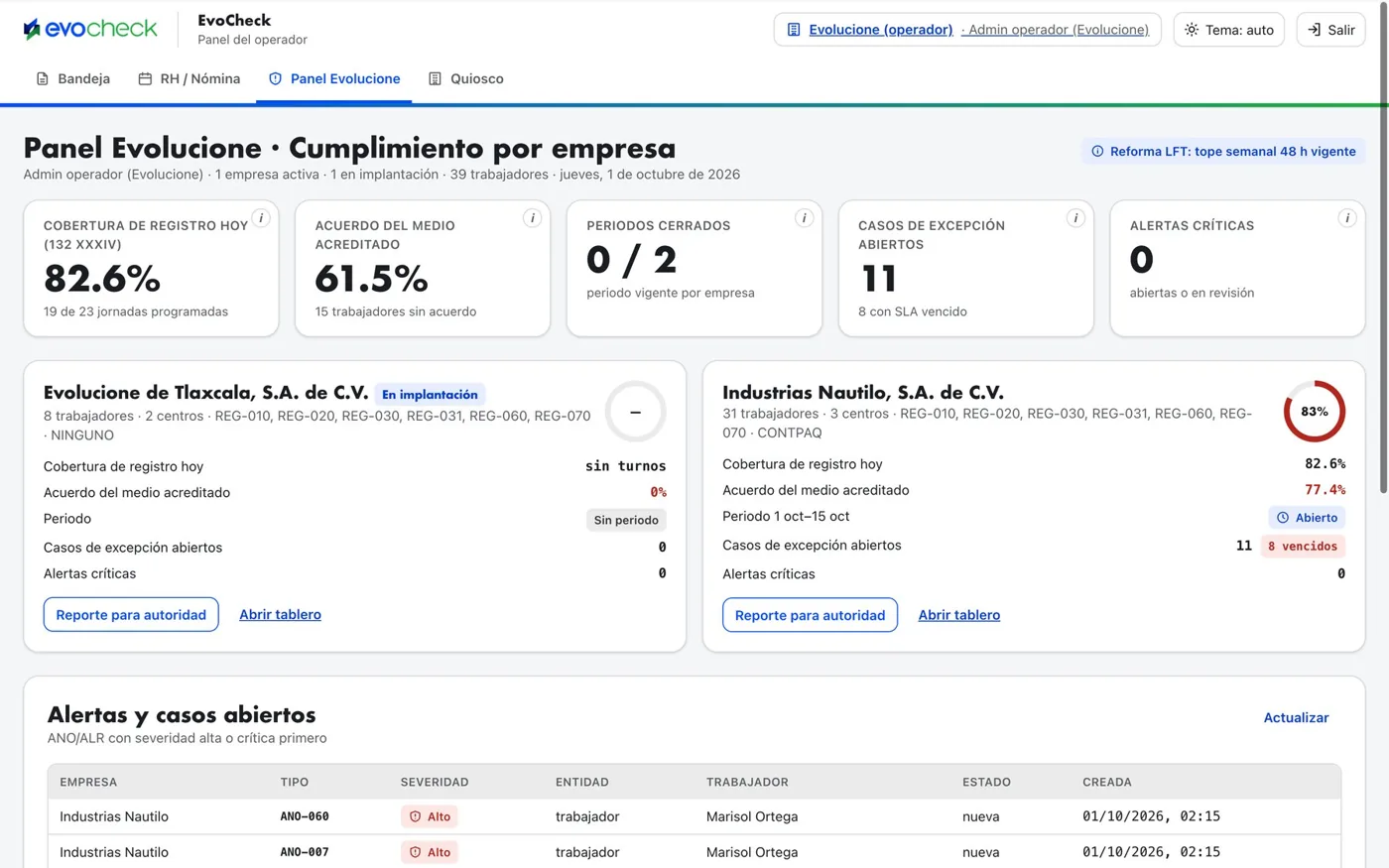Click the shield icon in ANO-060 Alto badge
1389x868 pixels.
point(416,816)
